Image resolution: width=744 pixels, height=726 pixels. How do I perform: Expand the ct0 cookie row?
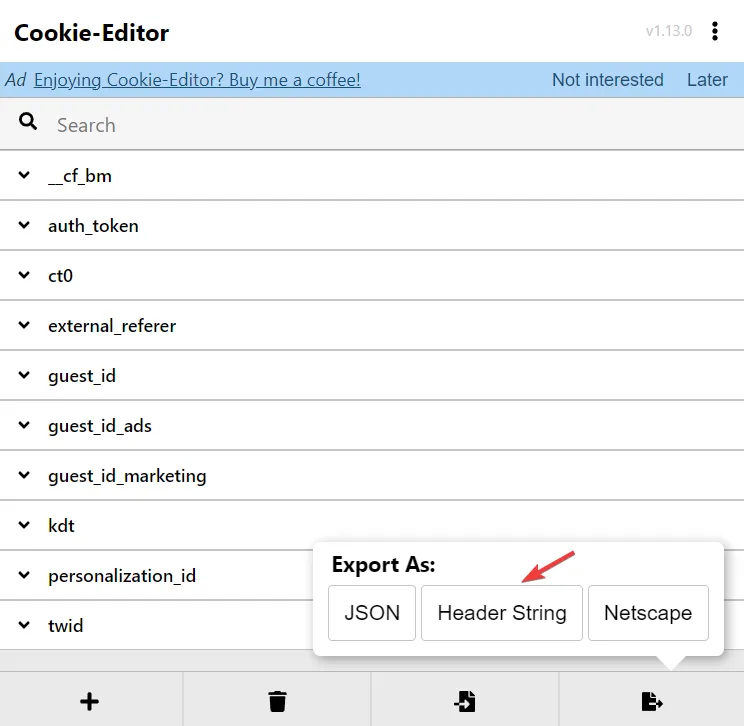click(x=24, y=275)
